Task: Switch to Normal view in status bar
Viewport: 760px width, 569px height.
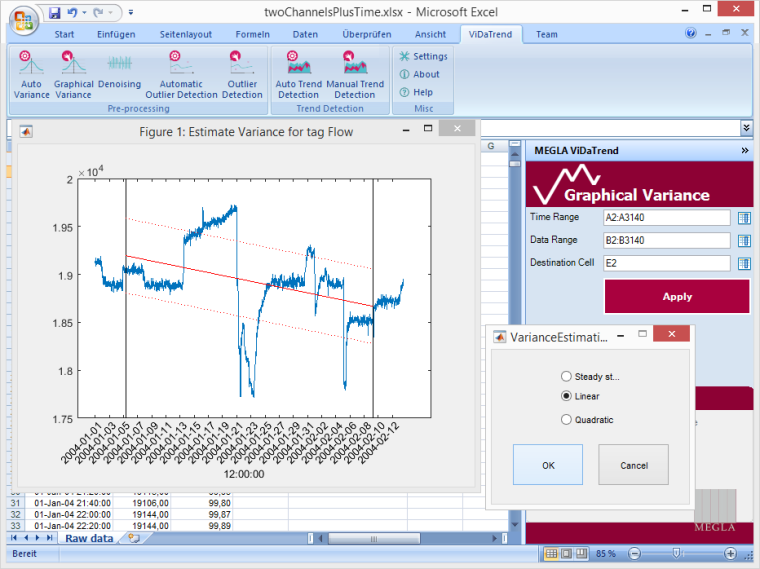Action: point(551,553)
